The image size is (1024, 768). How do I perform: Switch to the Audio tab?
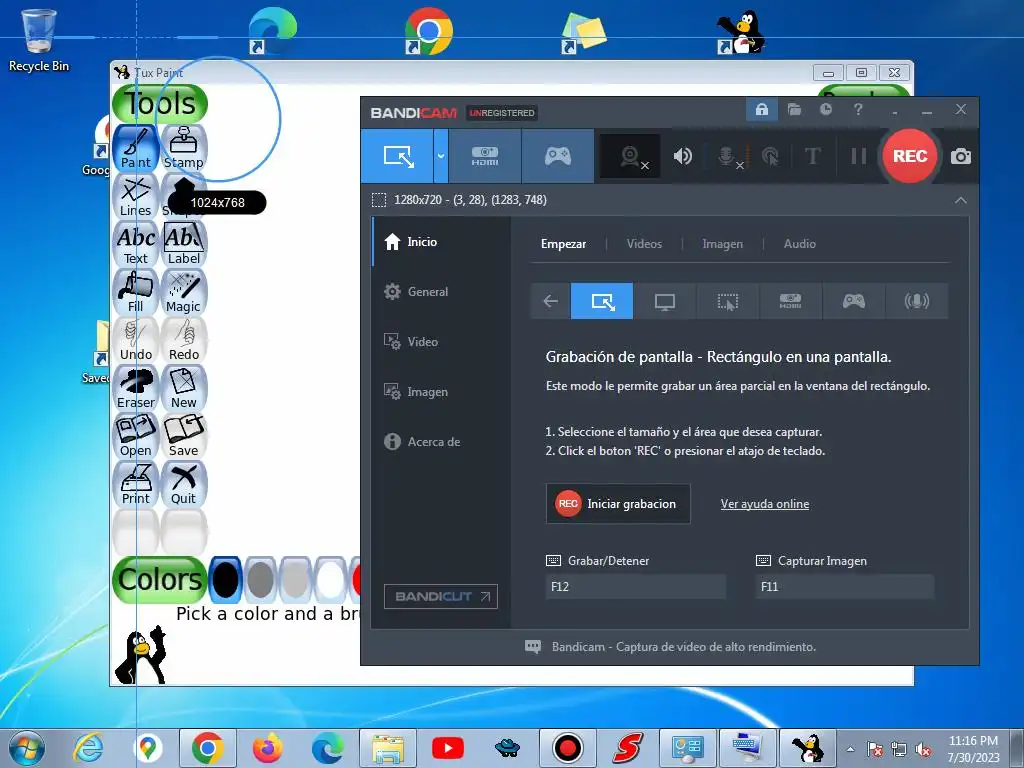click(x=799, y=244)
